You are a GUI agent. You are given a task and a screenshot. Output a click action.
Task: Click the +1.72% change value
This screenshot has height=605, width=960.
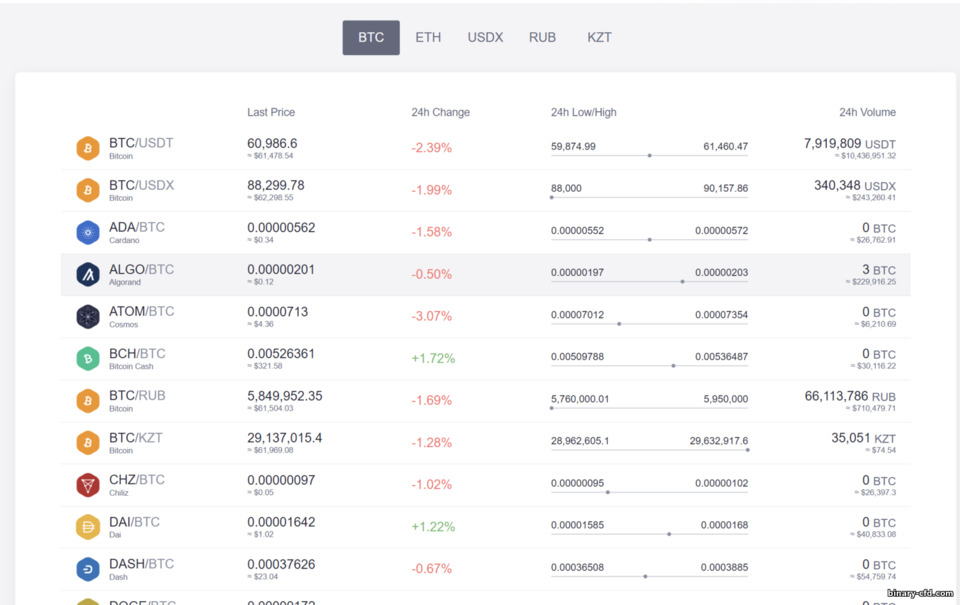click(x=433, y=359)
